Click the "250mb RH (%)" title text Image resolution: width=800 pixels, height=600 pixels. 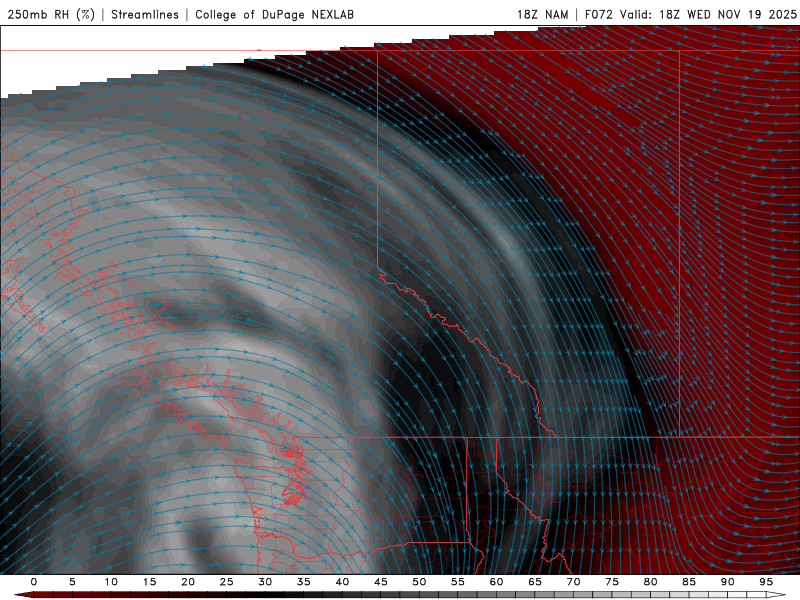click(52, 14)
